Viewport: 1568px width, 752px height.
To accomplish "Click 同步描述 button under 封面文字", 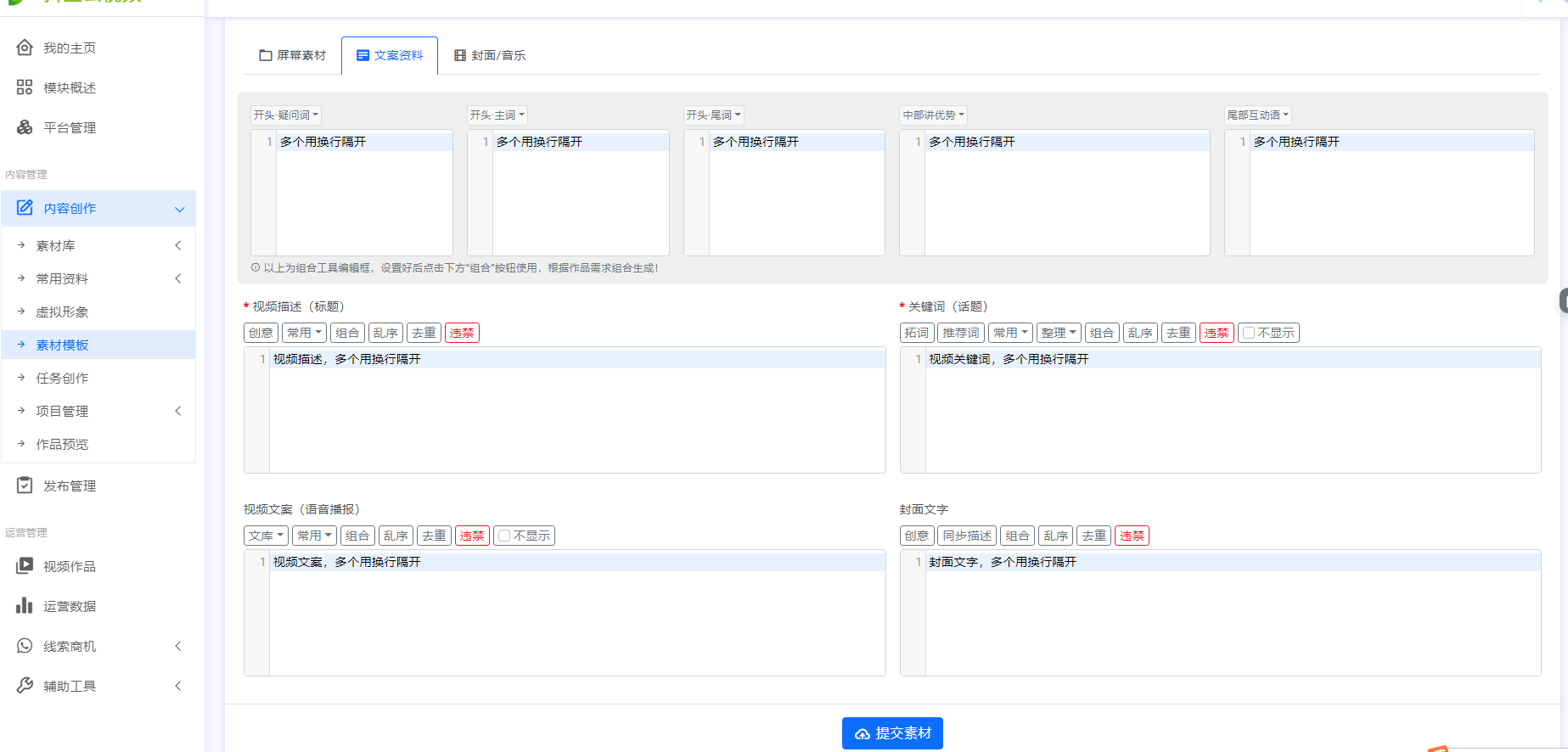I will point(967,536).
